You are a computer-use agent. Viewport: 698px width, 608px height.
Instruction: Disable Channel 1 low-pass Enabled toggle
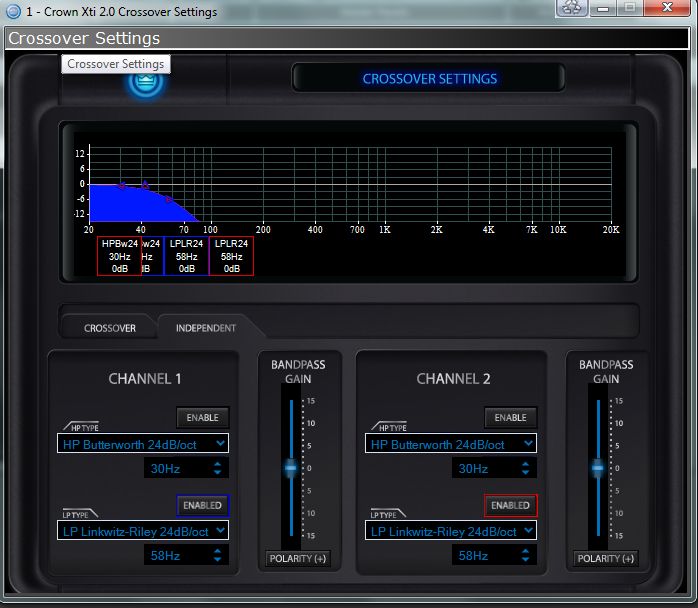click(203, 505)
